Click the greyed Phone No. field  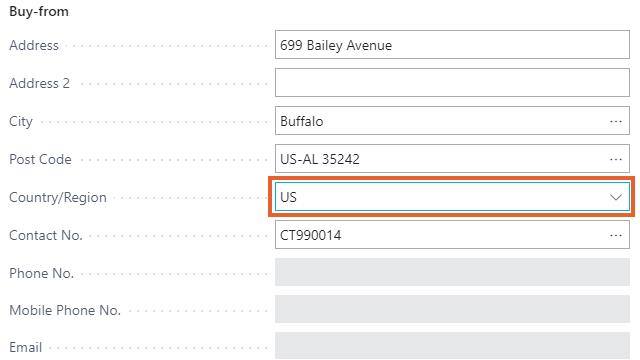tap(452, 272)
